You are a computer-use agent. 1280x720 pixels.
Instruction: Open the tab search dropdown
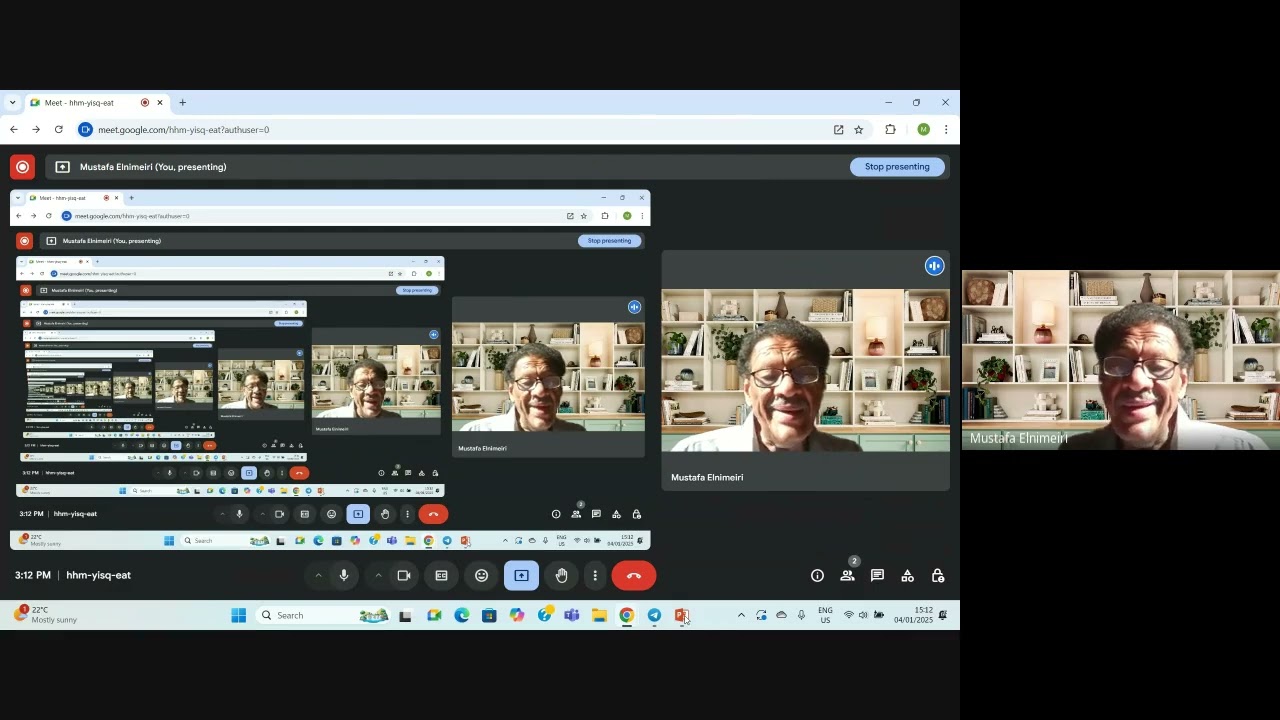pos(12,103)
